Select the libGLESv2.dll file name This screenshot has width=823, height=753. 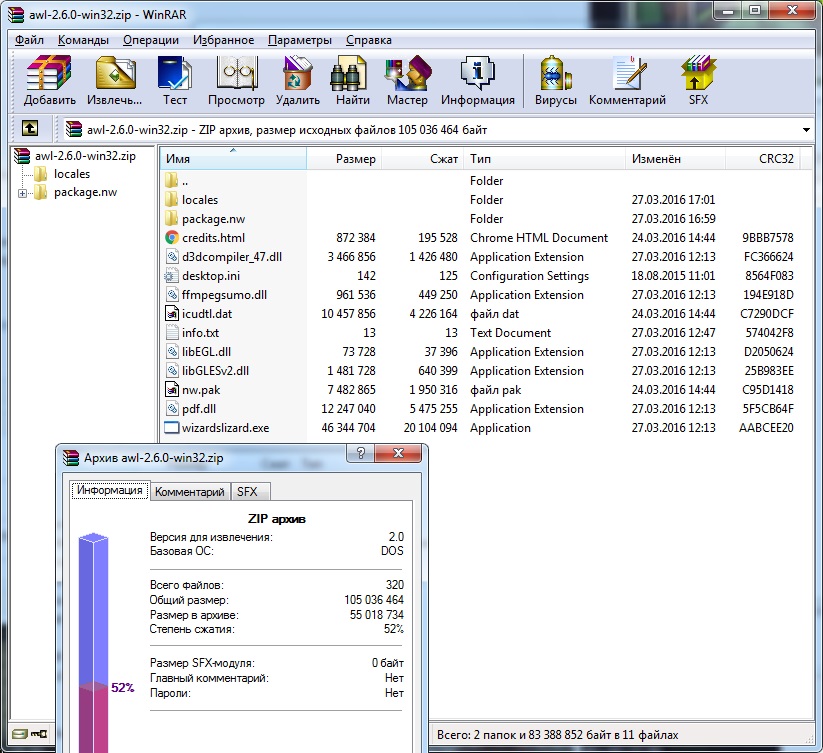215,370
